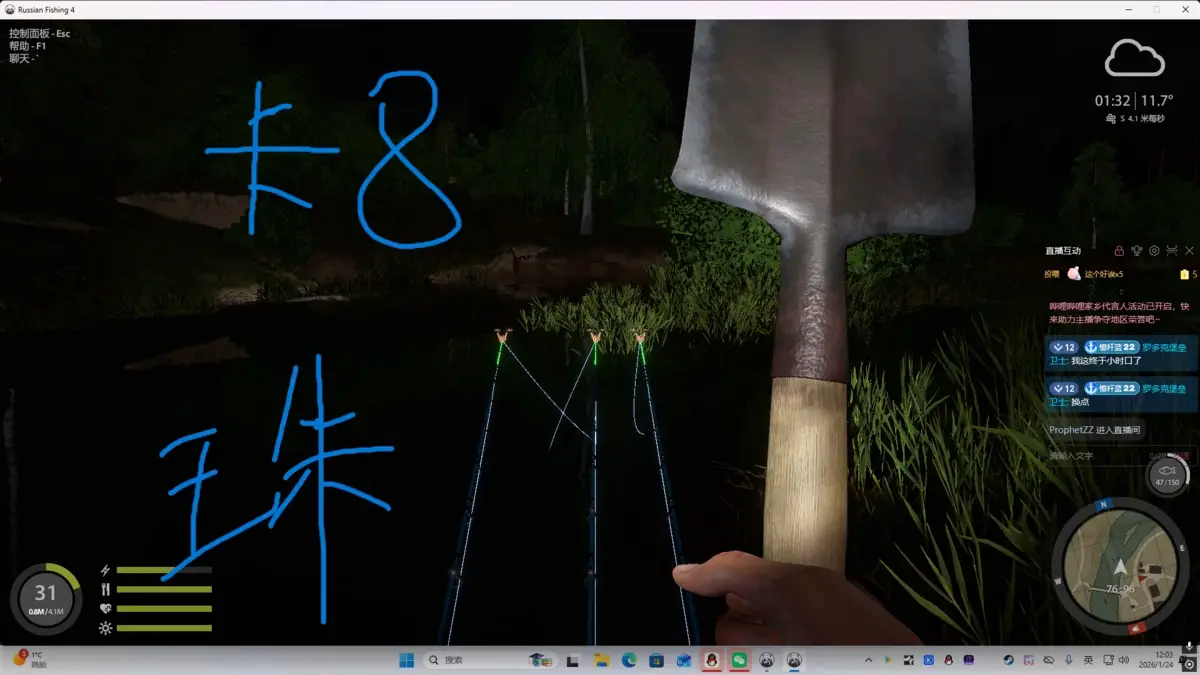Collapse the 直播互动 panel with shrink icon
Viewport: 1200px width, 675px height.
tap(1172, 250)
